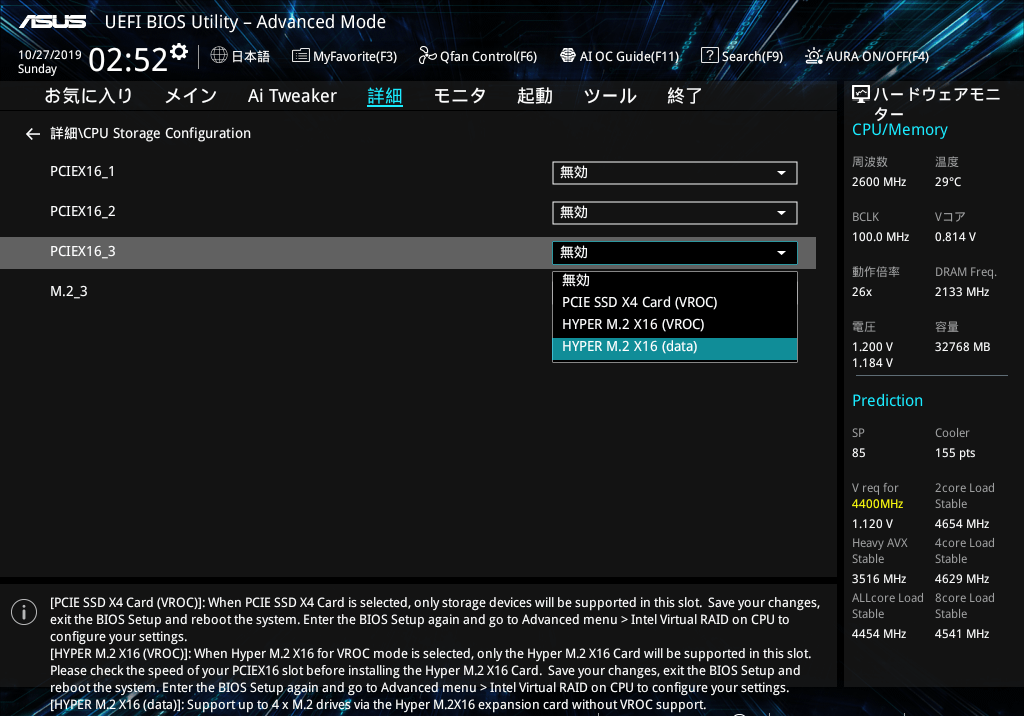Choose PCIE SSD X4 Card (VROC) option
Image resolution: width=1024 pixels, height=716 pixels.
675,302
